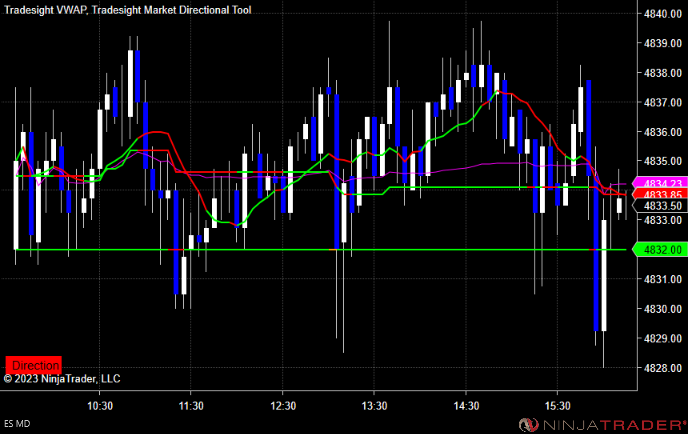Click the 4835.00 price axis label
This screenshot has width=688, height=434.
pos(663,161)
